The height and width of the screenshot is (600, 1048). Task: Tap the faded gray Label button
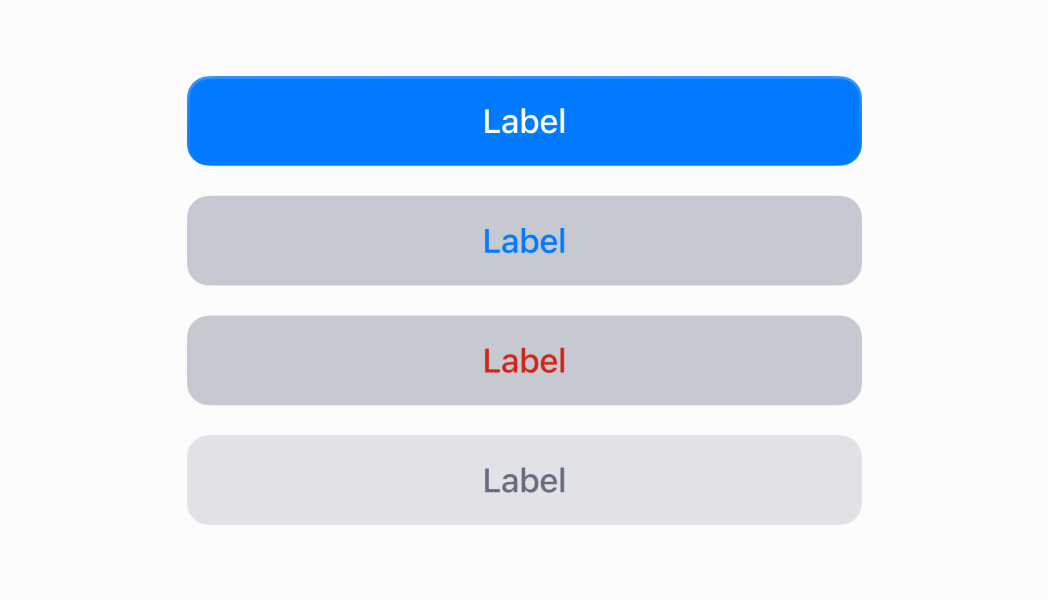(x=524, y=480)
